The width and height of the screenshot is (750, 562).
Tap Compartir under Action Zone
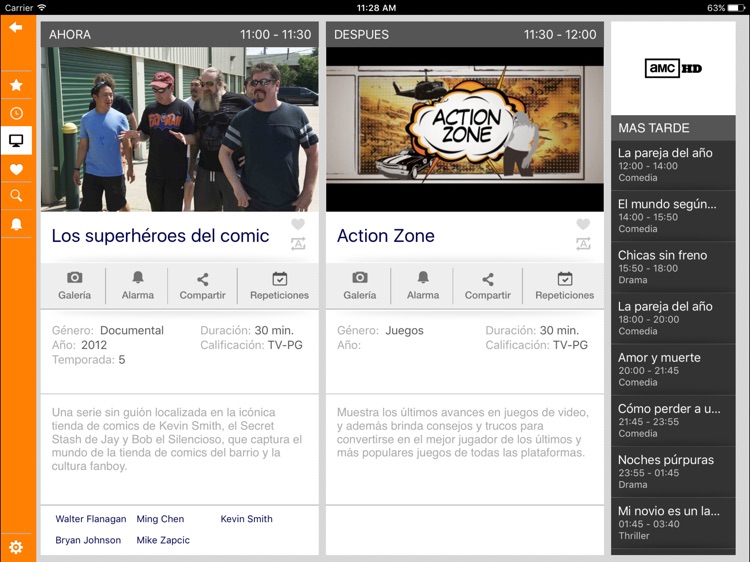pyautogui.click(x=488, y=286)
